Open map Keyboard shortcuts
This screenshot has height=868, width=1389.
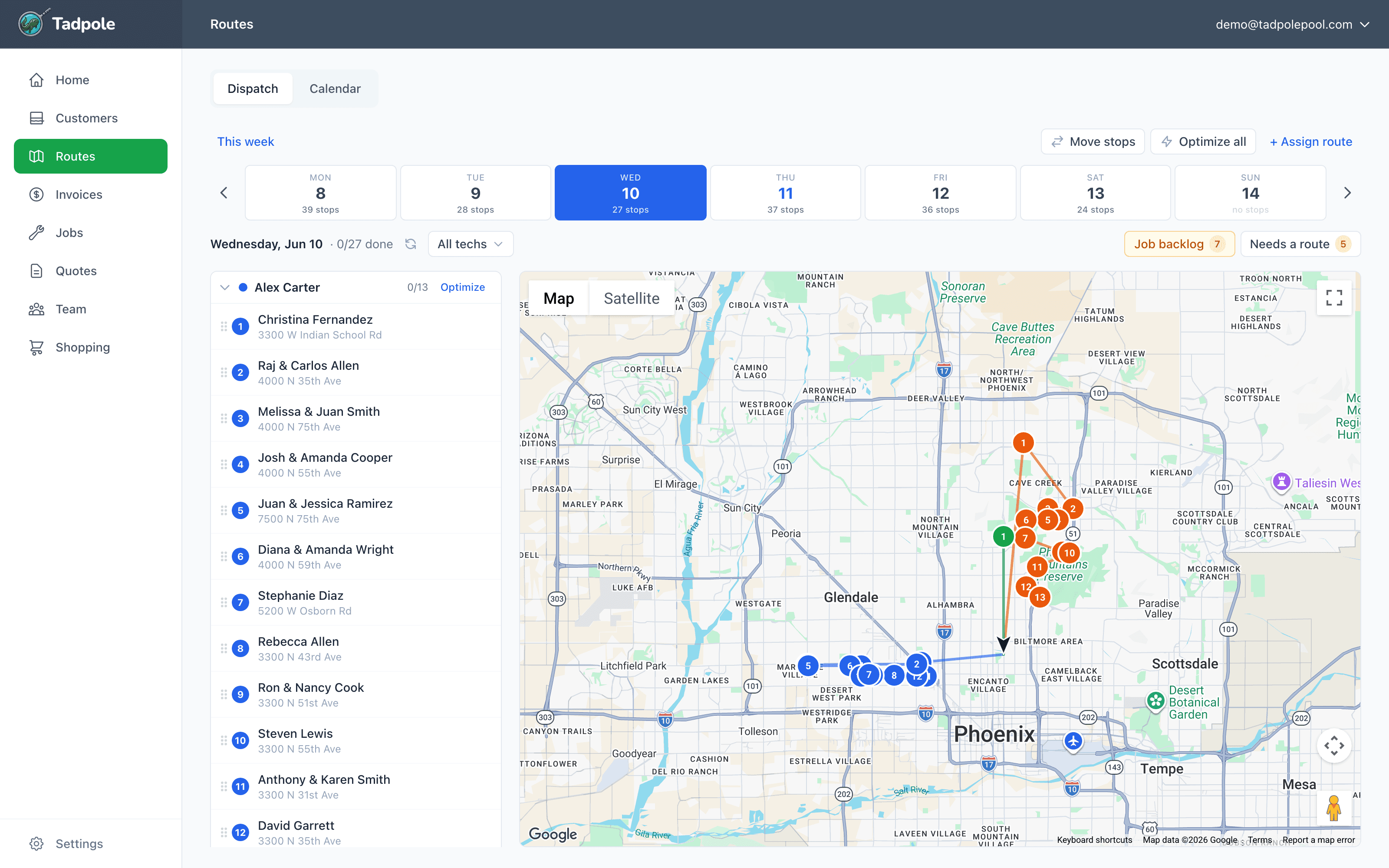[1095, 840]
